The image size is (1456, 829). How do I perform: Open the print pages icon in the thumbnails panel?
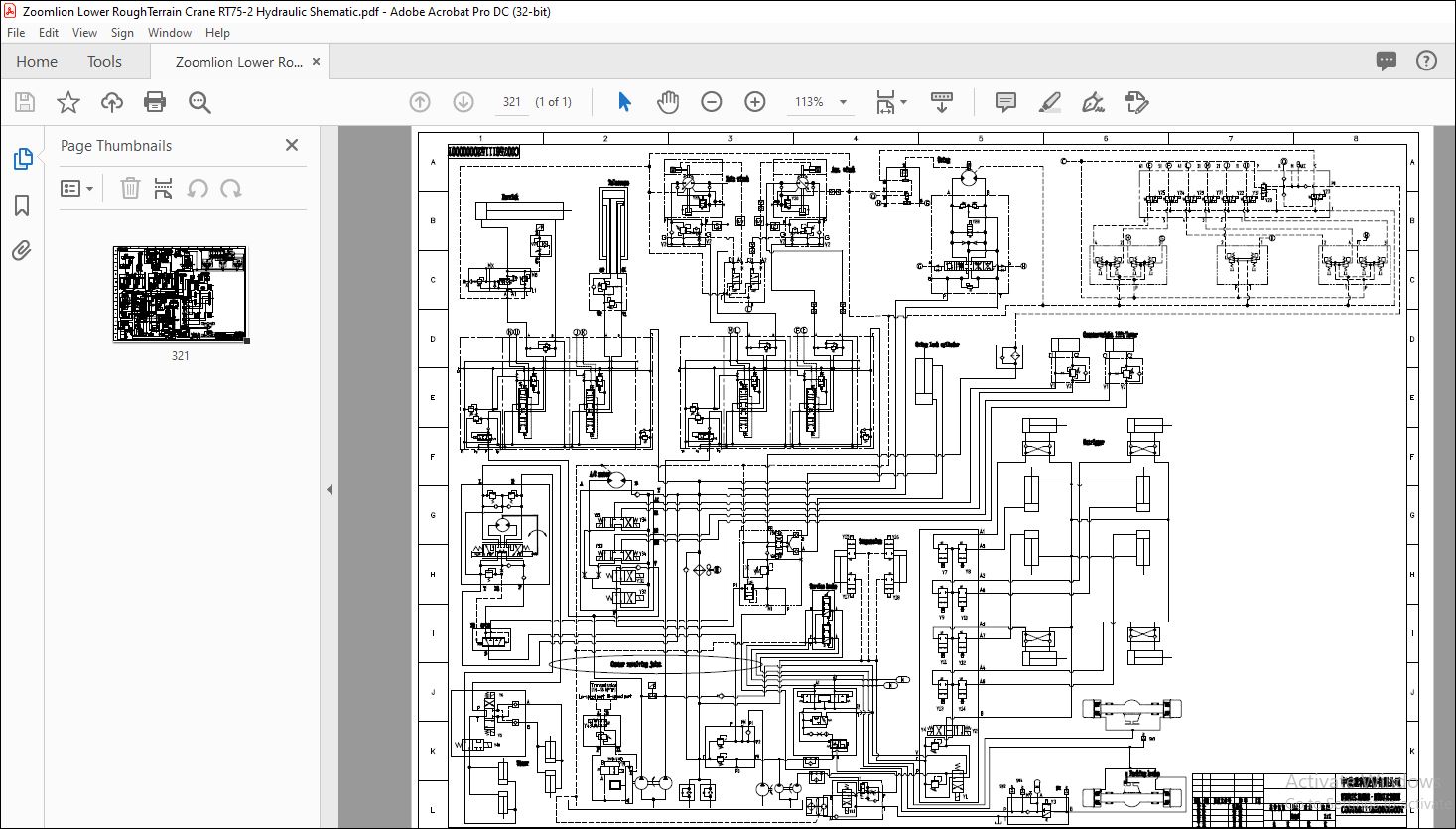pos(164,188)
